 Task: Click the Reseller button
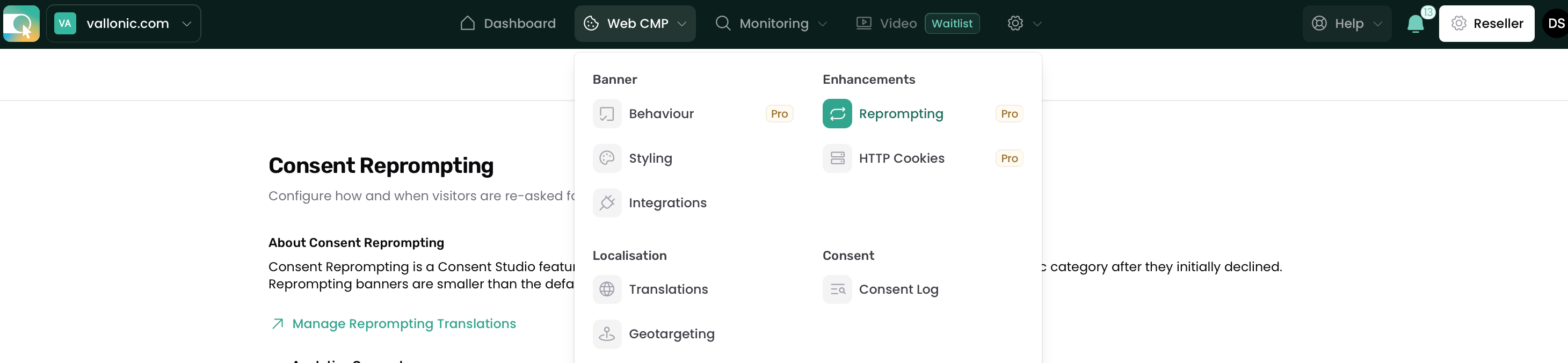pos(1486,24)
